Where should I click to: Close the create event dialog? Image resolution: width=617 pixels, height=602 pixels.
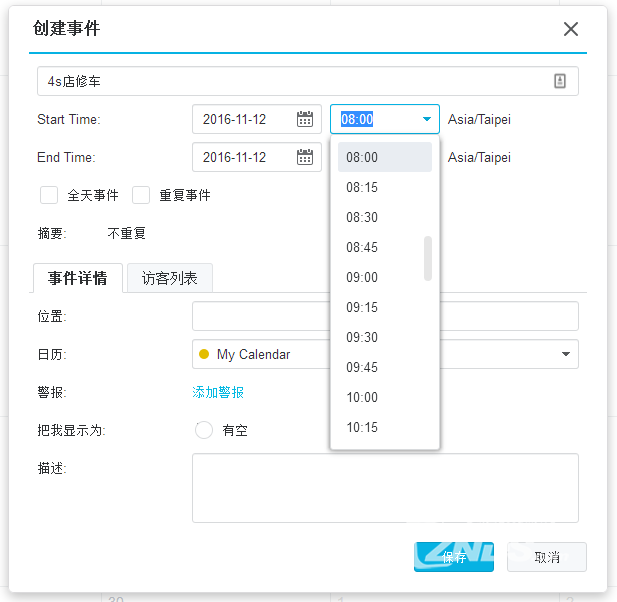pyautogui.click(x=571, y=29)
